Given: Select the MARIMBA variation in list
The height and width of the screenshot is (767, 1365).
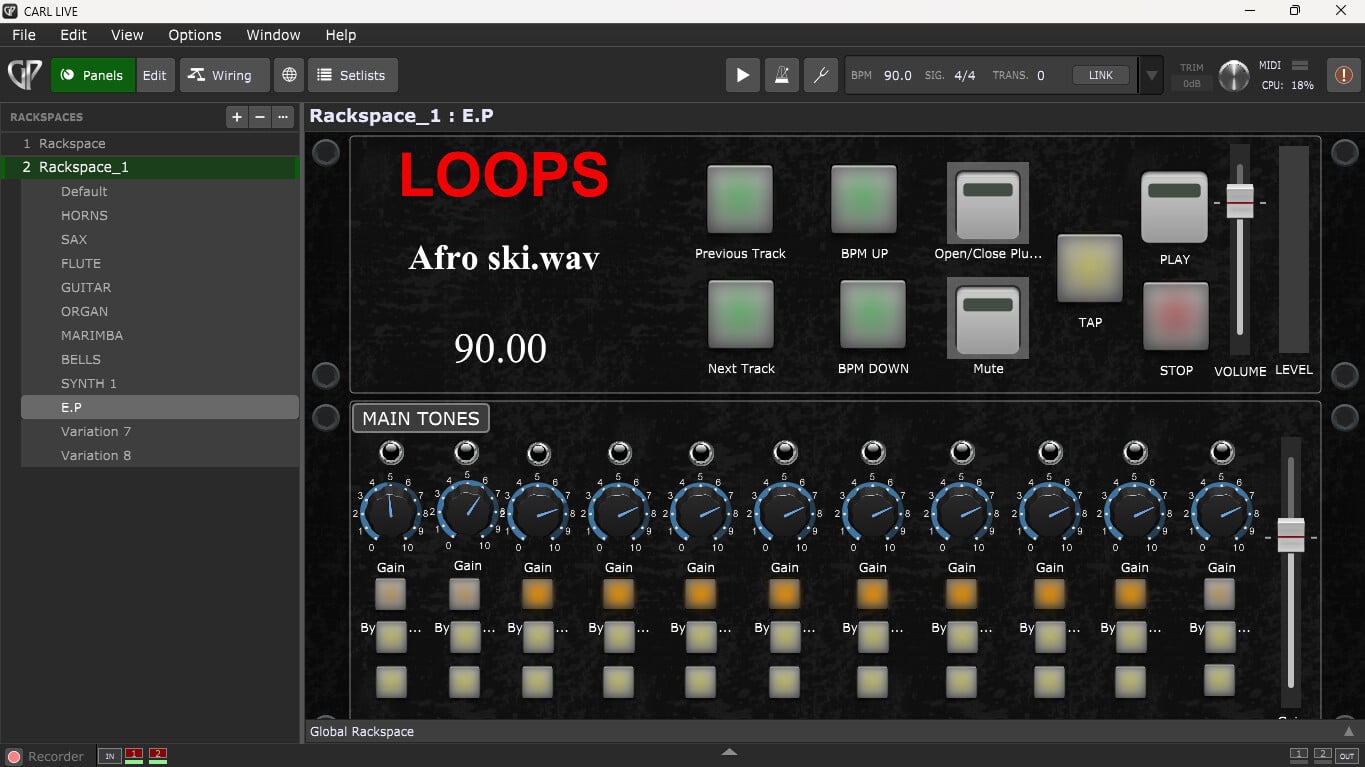Looking at the screenshot, I should 92,335.
